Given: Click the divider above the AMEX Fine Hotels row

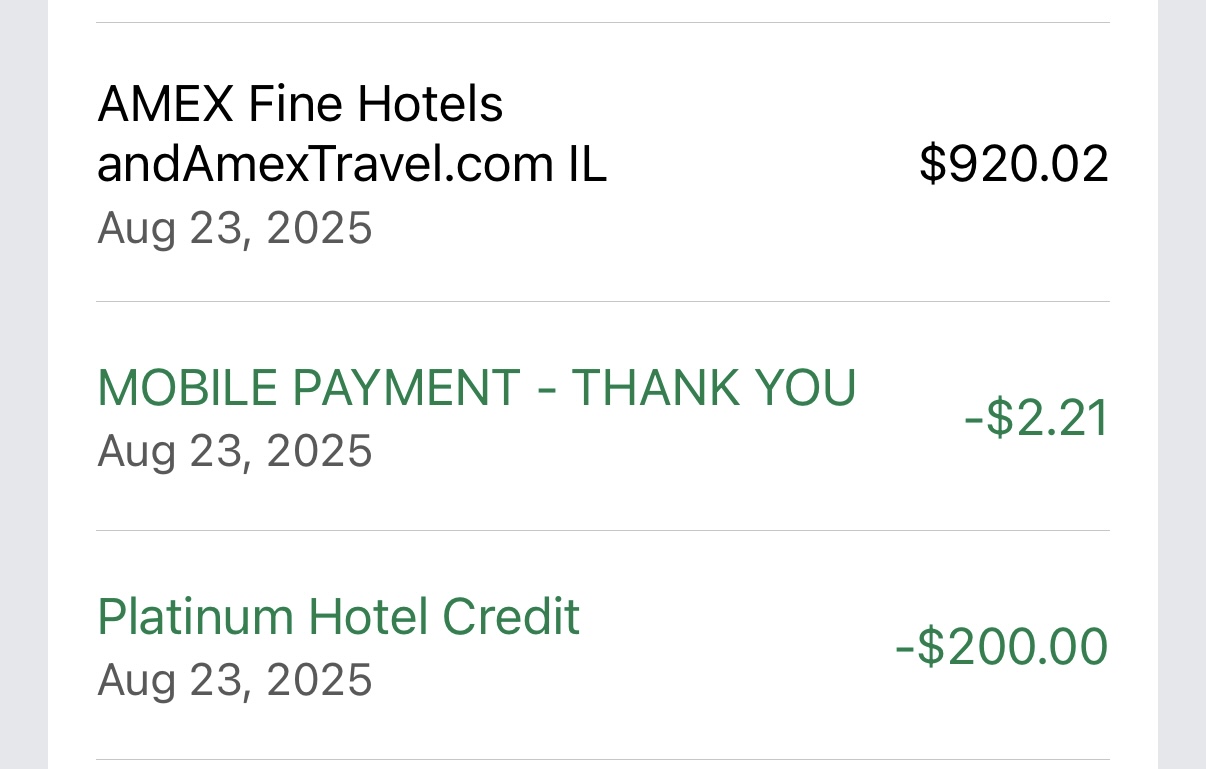Looking at the screenshot, I should 602,22.
